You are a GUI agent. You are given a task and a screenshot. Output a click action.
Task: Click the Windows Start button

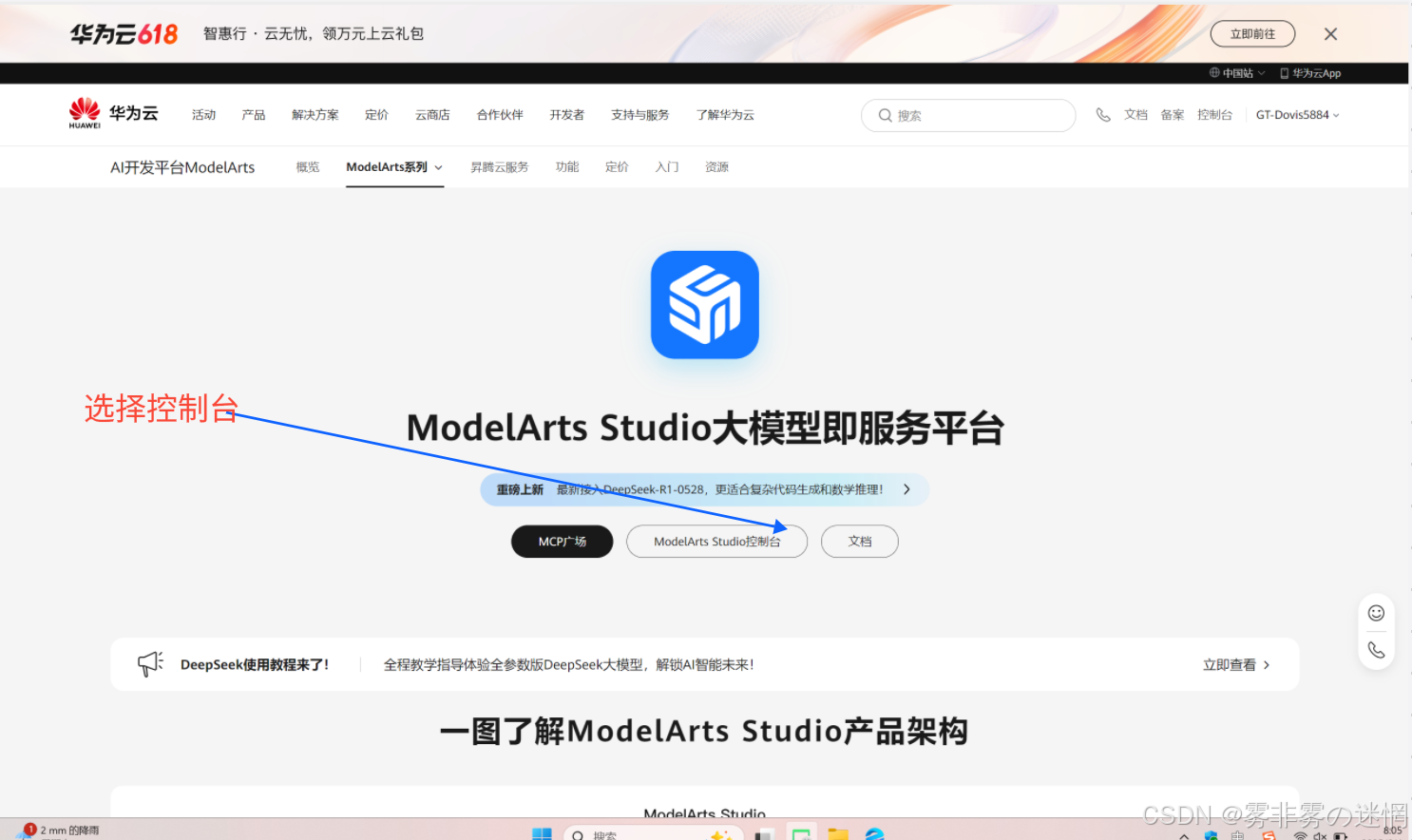pos(542,834)
